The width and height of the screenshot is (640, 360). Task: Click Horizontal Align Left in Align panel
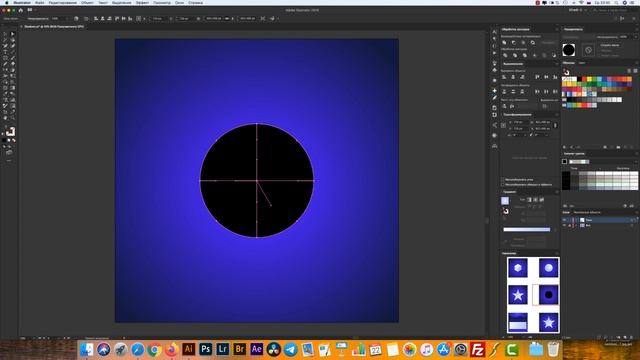pyautogui.click(x=504, y=77)
